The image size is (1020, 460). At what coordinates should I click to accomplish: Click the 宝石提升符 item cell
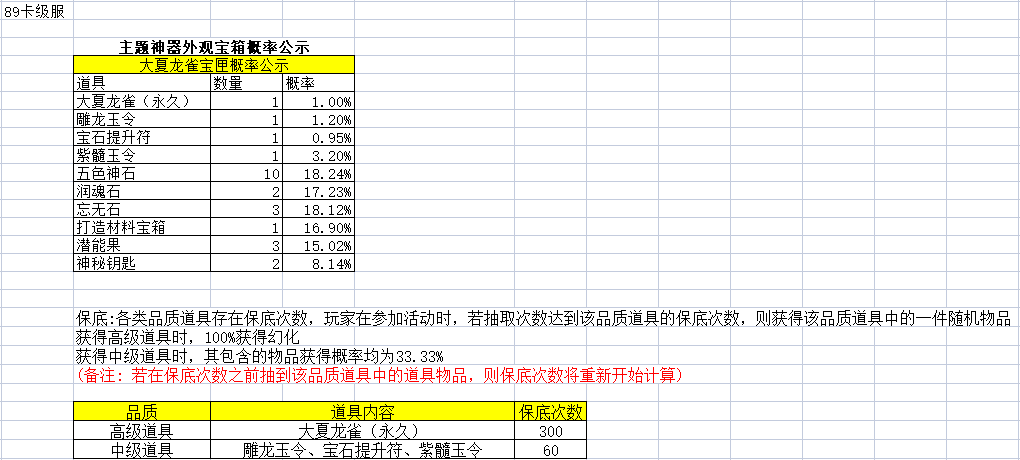coord(142,138)
